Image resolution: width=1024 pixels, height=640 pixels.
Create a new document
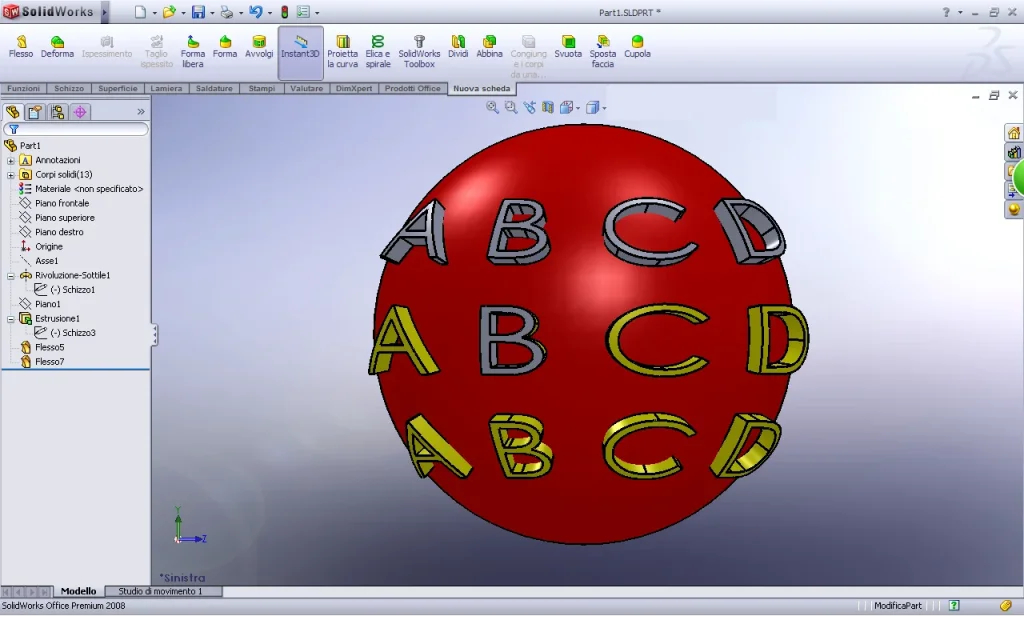(140, 12)
